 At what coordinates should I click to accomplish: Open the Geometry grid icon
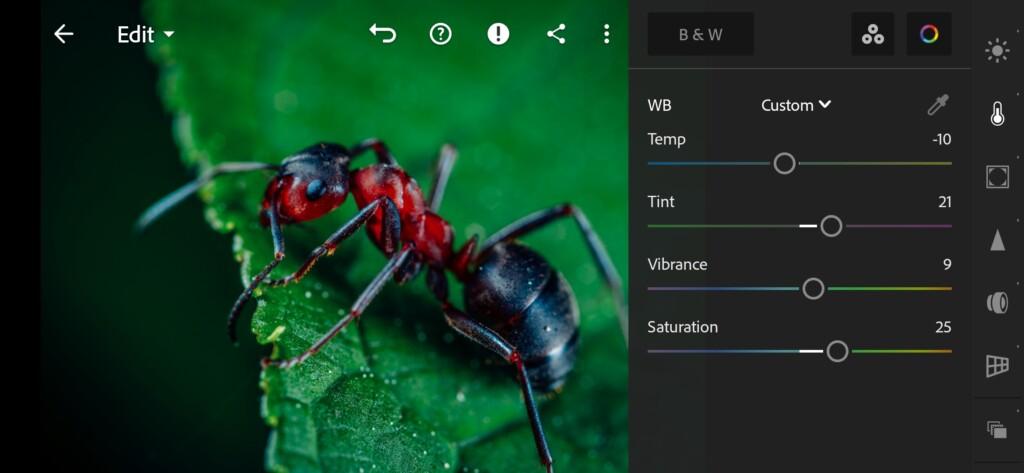click(x=997, y=366)
